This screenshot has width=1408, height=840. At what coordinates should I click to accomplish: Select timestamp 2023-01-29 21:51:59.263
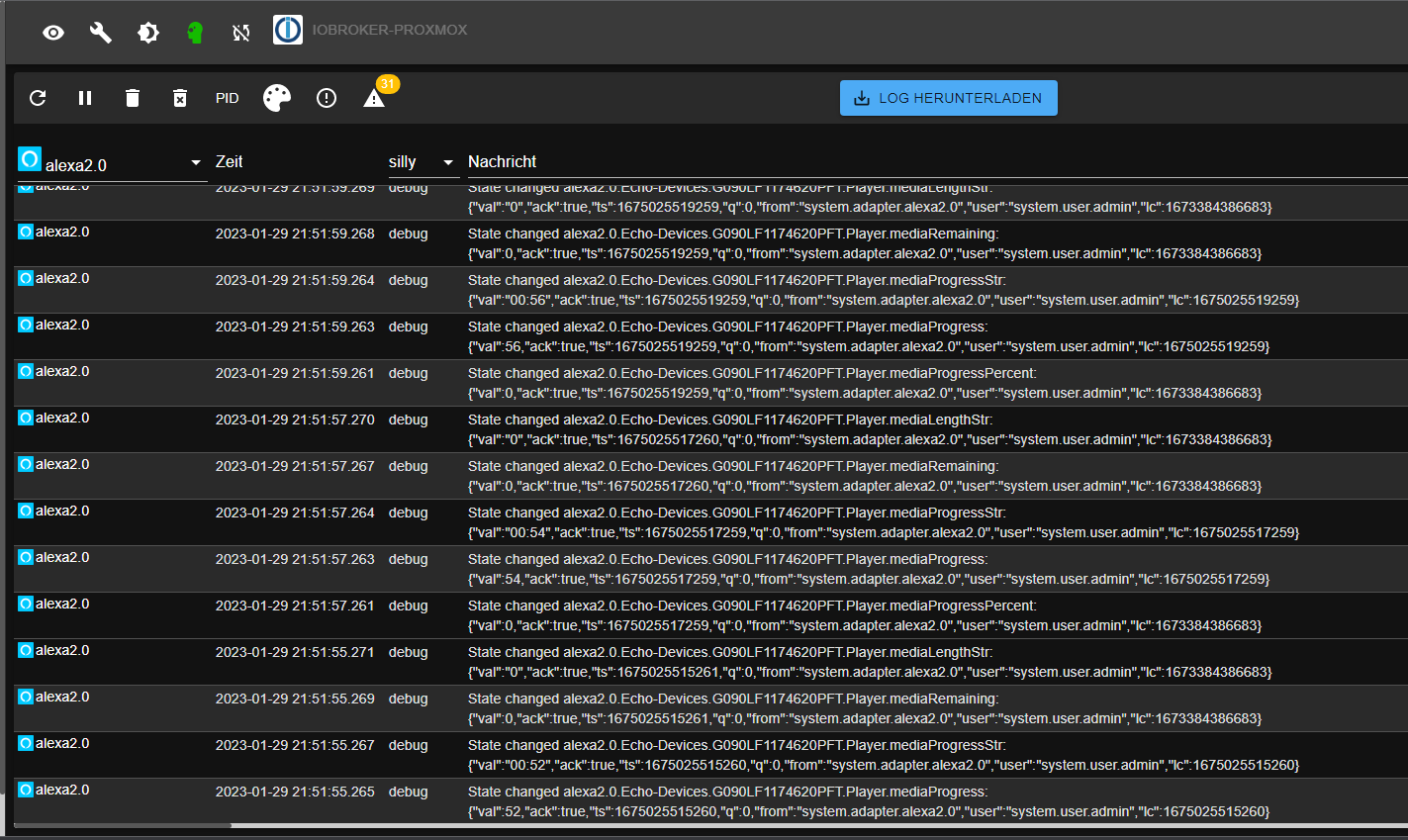click(295, 327)
